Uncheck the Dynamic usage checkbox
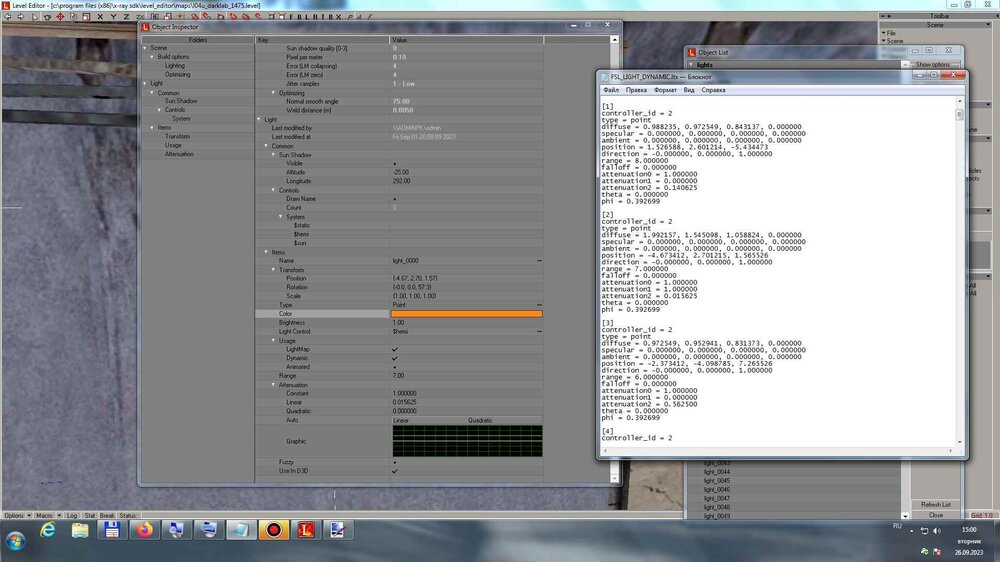Screen dimensions: 1000x562 point(395,358)
